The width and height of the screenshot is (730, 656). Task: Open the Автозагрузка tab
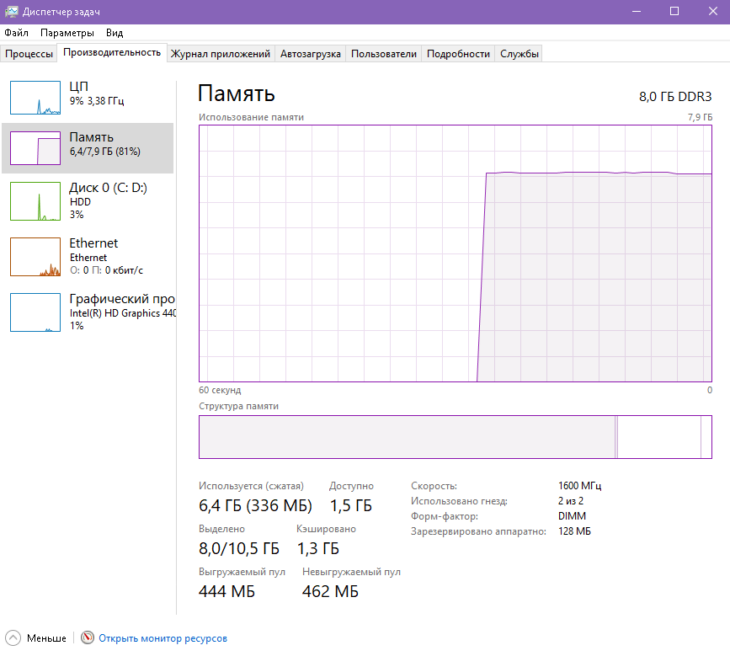click(x=311, y=54)
